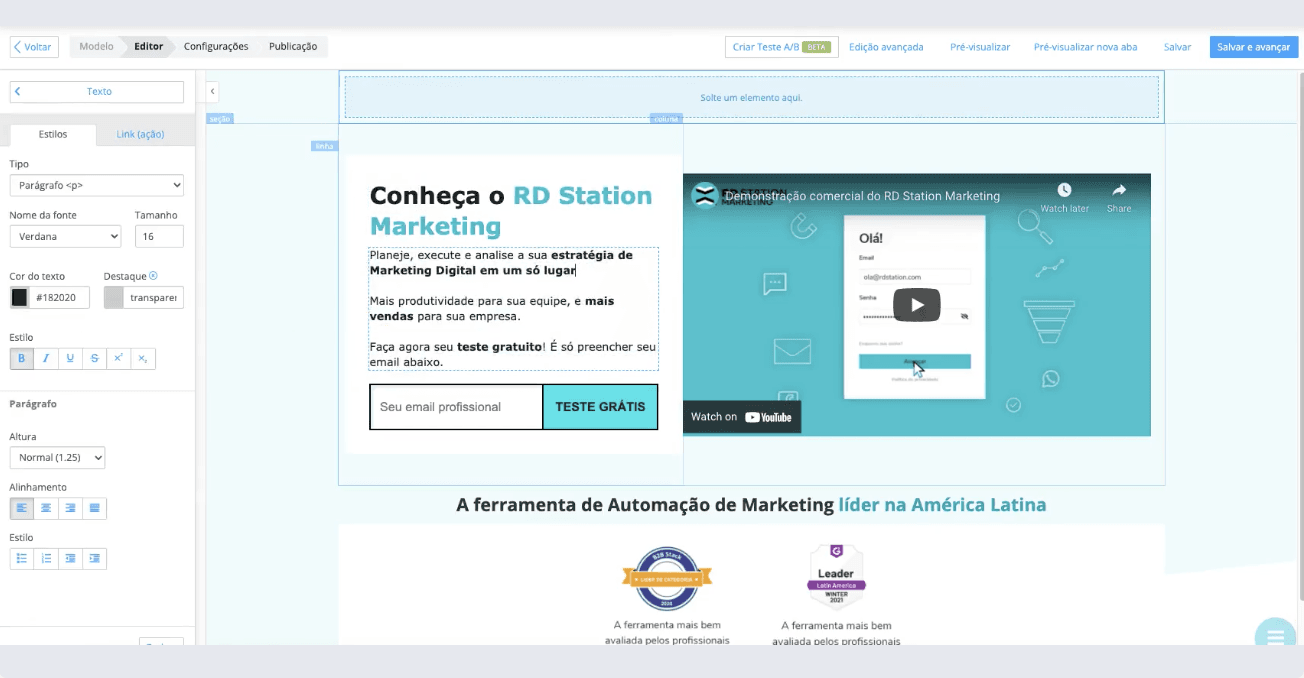This screenshot has height=678, width=1304.
Task: Click Pré-visualizar link
Action: [980, 47]
